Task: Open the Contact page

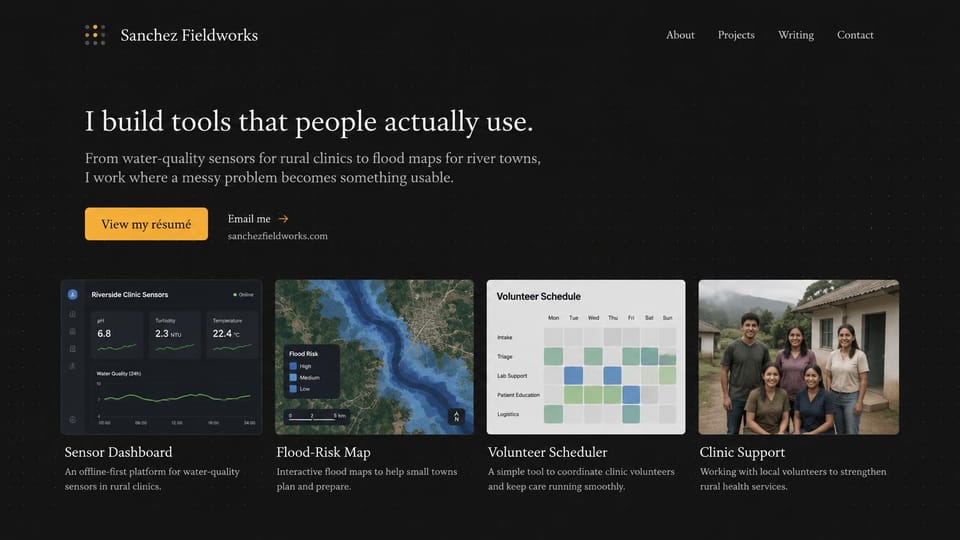Action: (x=855, y=35)
